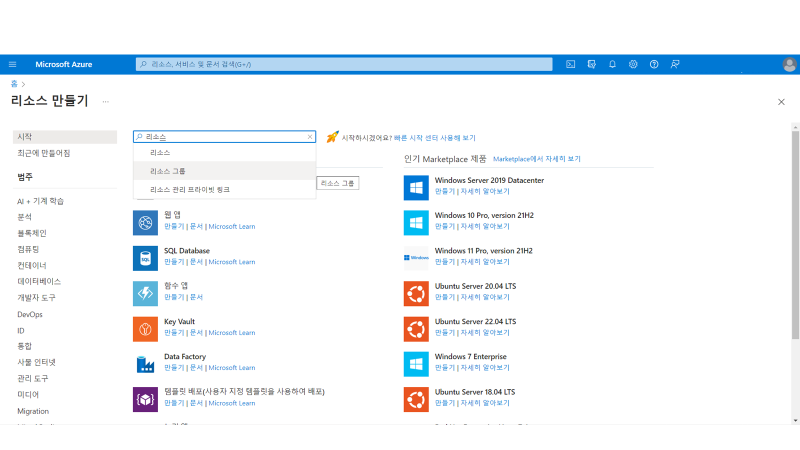Screen dimensions: 800x450
Task: Click the Windows 7 Enterprise icon
Action: point(416,364)
